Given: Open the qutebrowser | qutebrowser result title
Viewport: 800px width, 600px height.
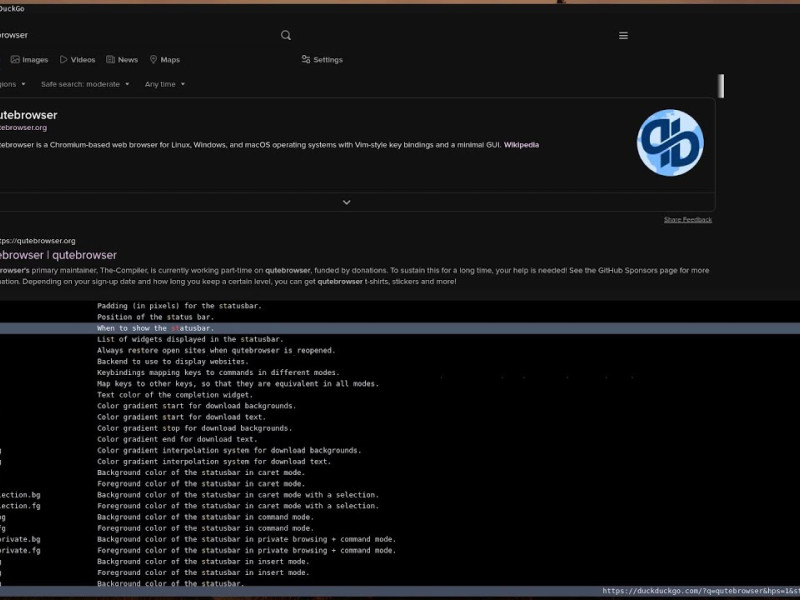Looking at the screenshot, I should pyautogui.click(x=58, y=255).
